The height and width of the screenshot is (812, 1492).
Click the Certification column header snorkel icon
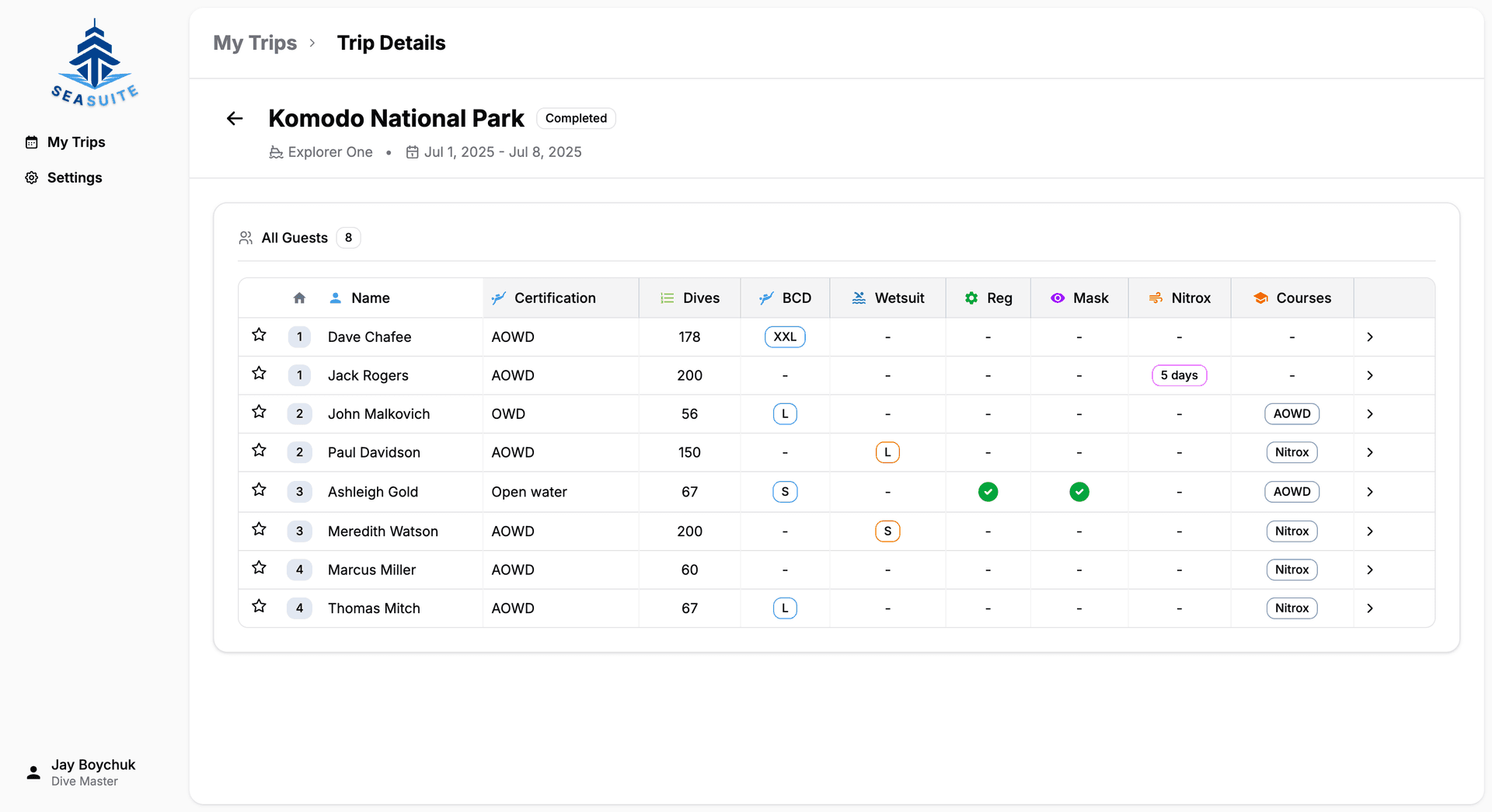pyautogui.click(x=498, y=298)
